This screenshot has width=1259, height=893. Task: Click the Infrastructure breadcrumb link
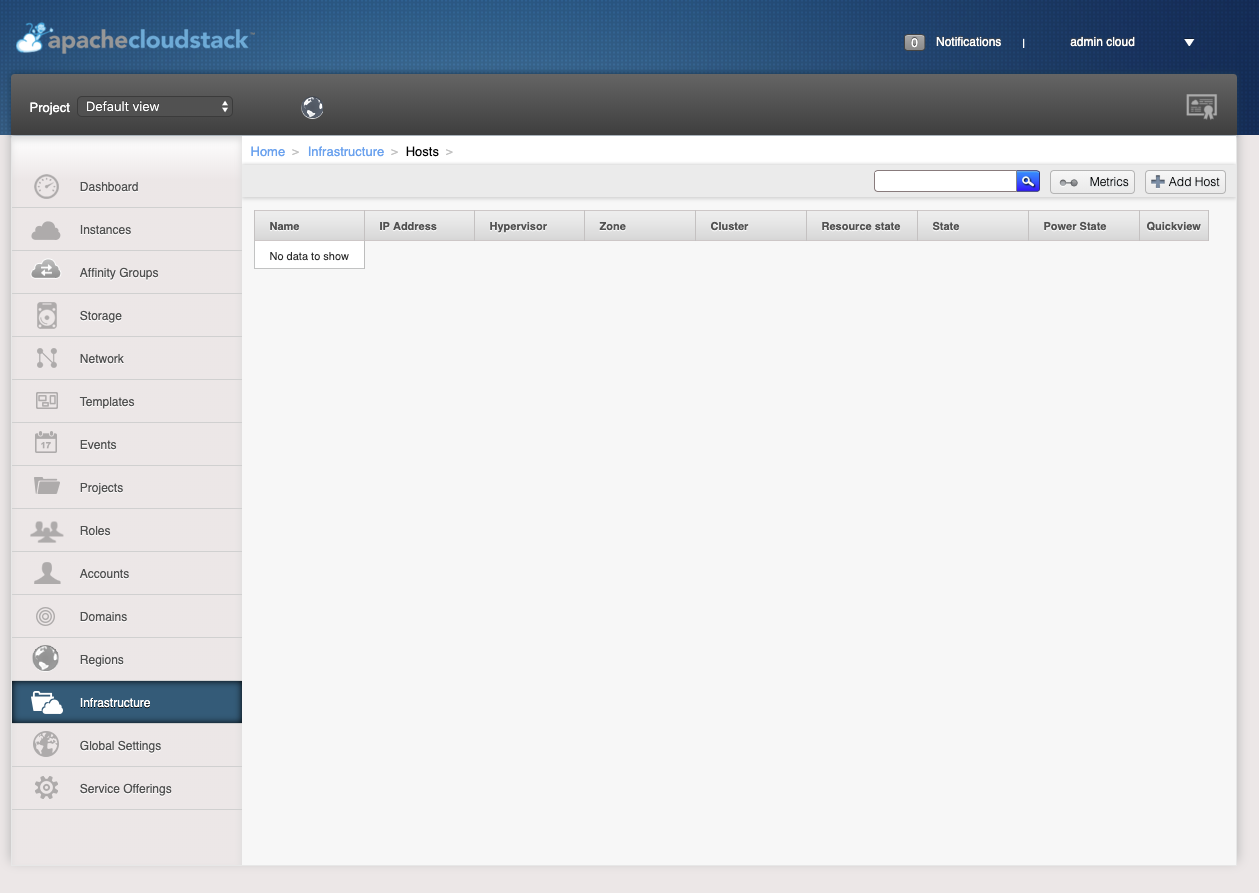(346, 152)
